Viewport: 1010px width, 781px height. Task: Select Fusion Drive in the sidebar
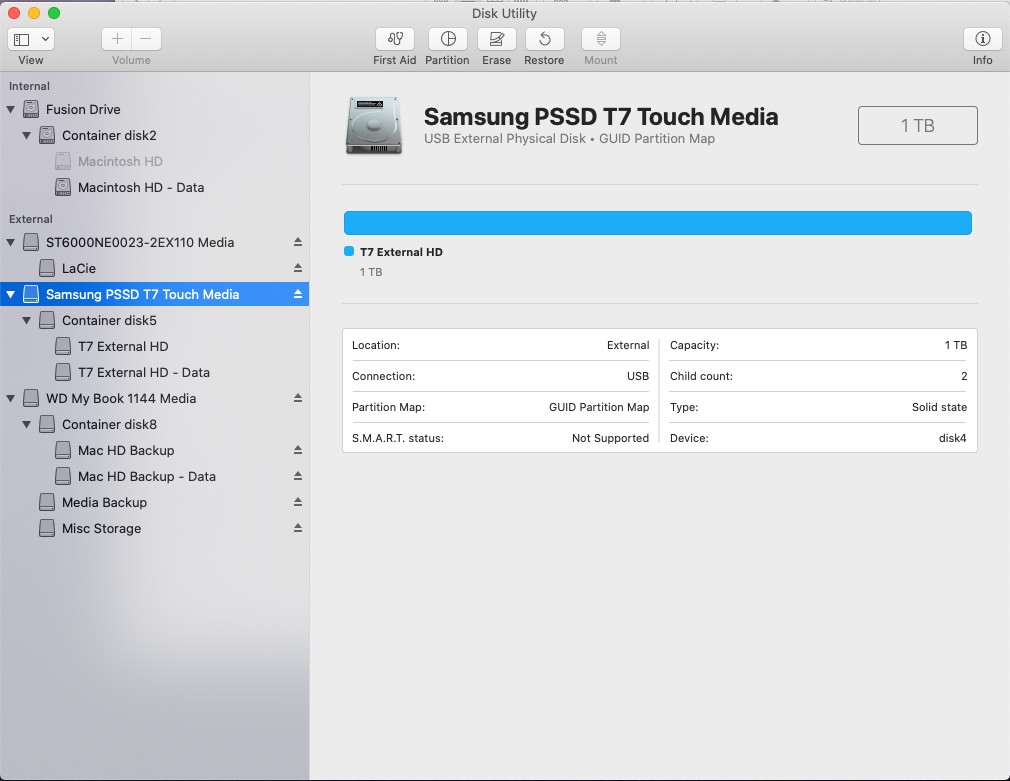point(155,110)
